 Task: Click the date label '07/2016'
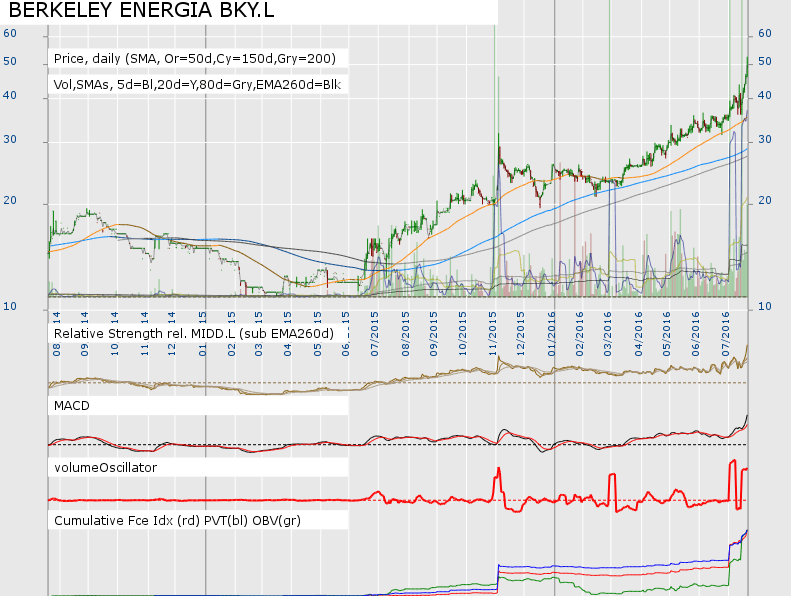tap(726, 334)
